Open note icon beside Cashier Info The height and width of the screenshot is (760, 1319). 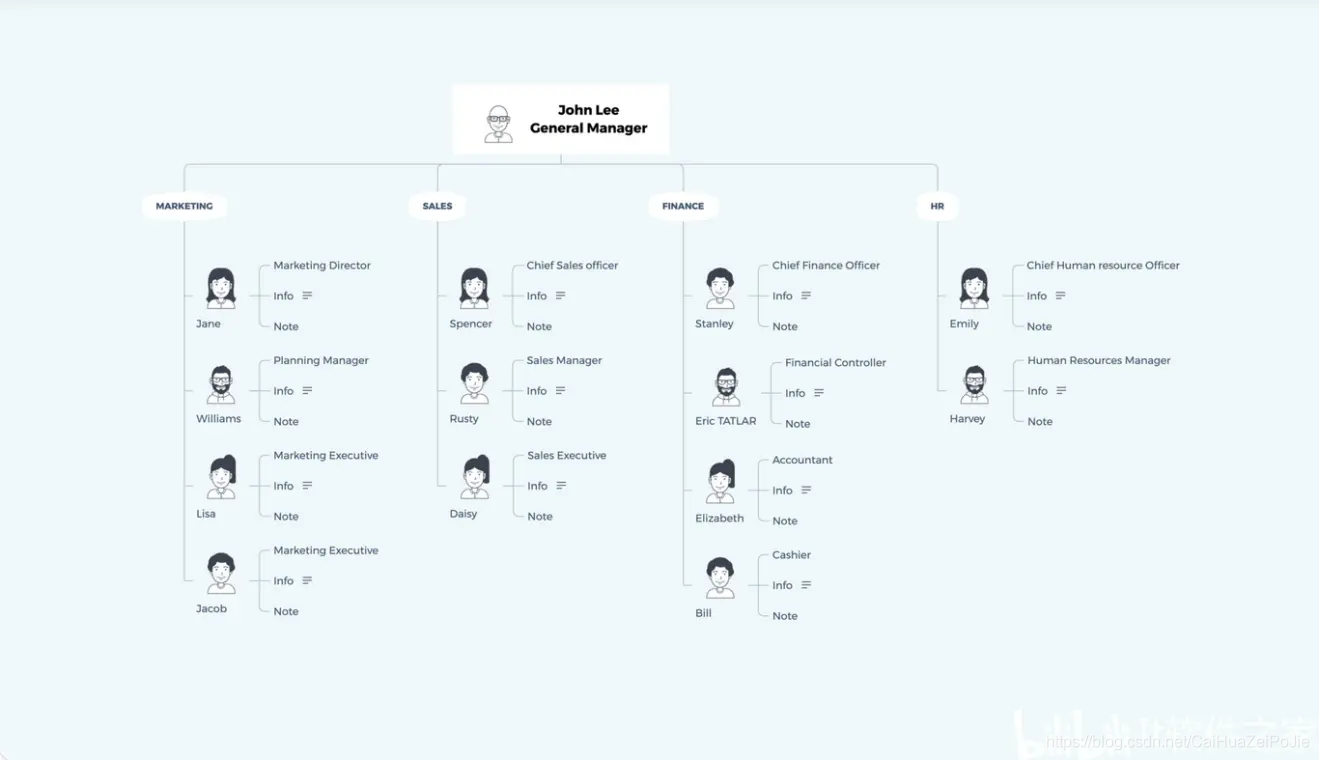806,585
